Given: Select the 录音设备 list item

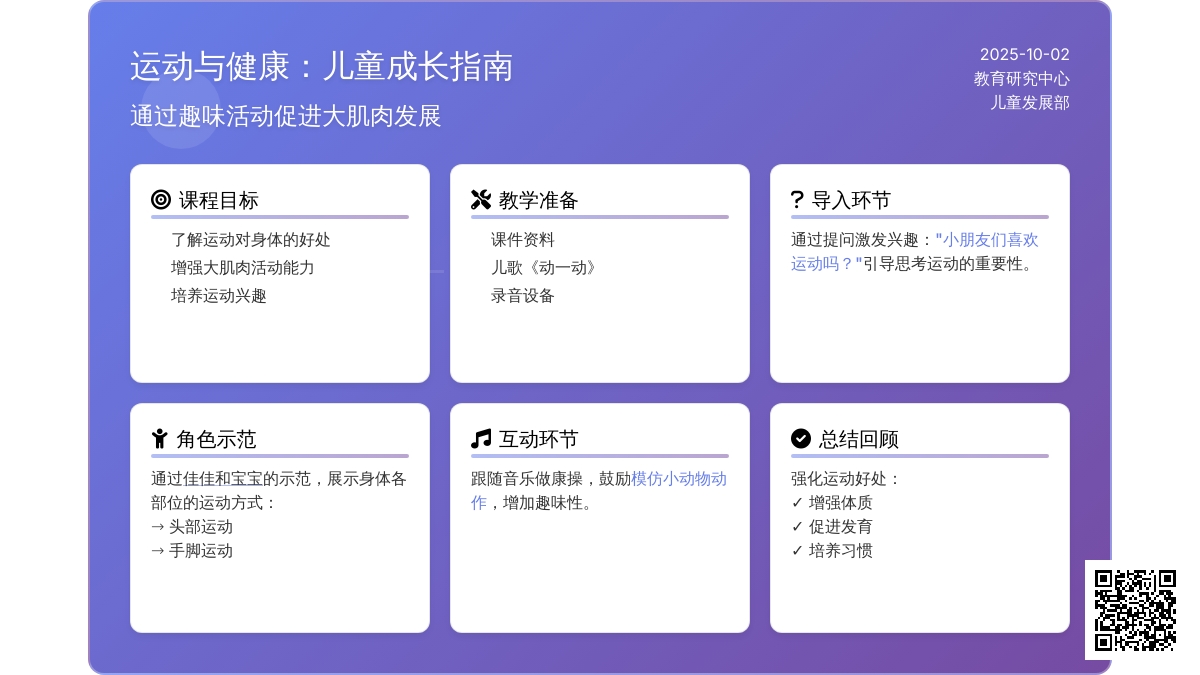Looking at the screenshot, I should click(x=522, y=296).
